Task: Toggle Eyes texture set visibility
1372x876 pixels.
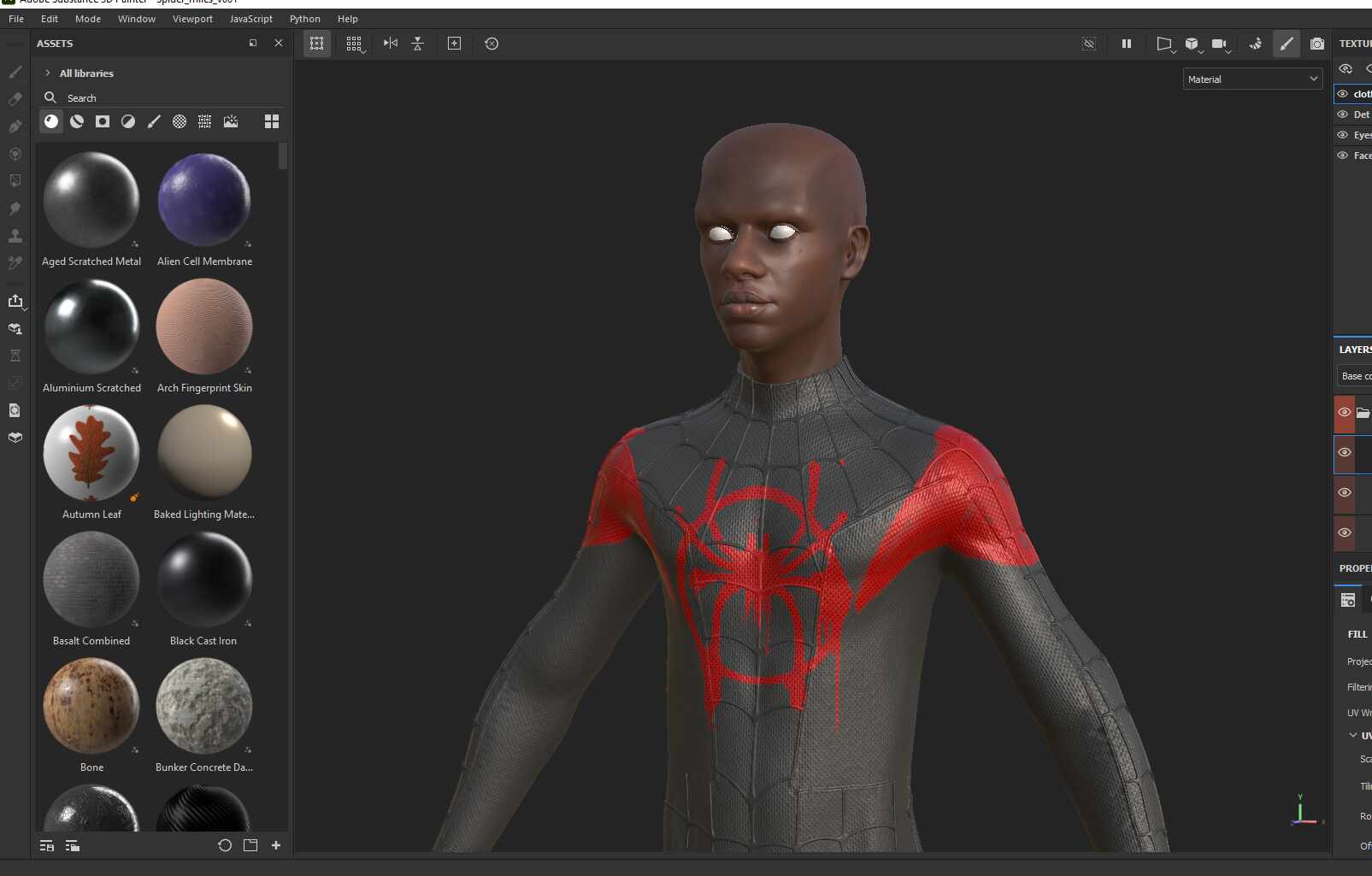Action: (x=1343, y=135)
